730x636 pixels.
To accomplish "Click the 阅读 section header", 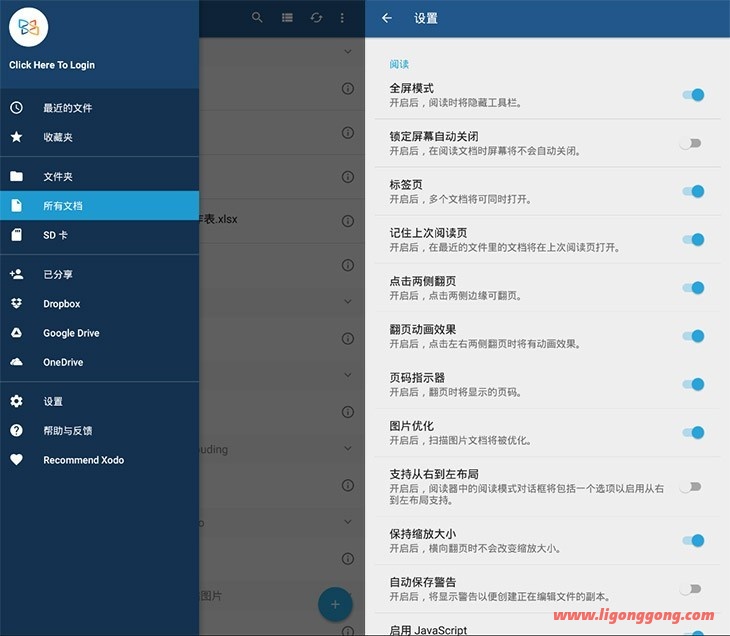I will [399, 64].
